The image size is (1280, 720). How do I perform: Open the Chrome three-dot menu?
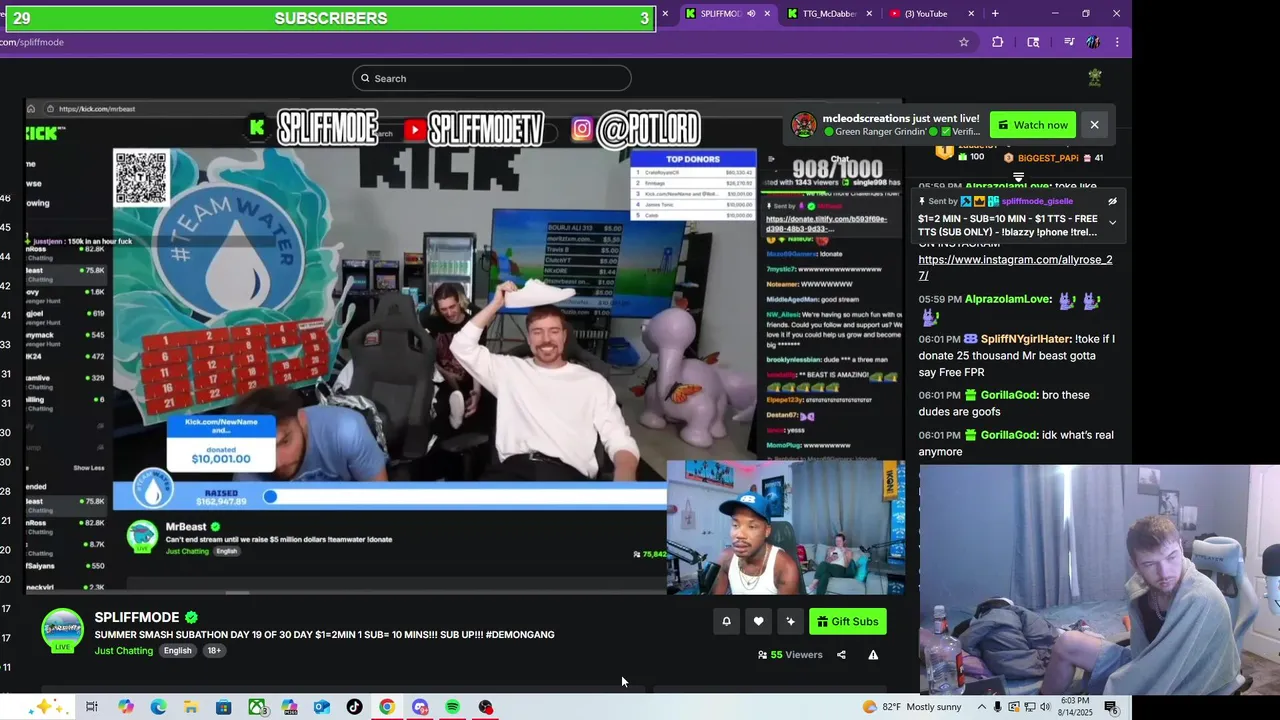[1117, 42]
